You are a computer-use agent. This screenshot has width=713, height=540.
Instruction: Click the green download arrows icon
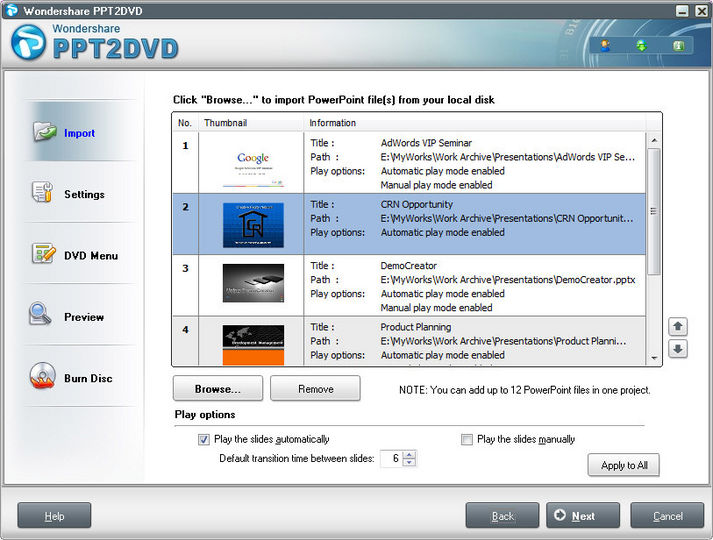pyautogui.click(x=642, y=45)
